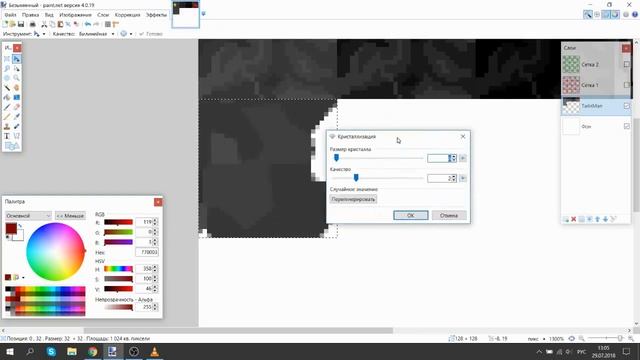The width and height of the screenshot is (640, 360).
Task: Move layer up arrow in Layers panel
Action: pos(598,220)
